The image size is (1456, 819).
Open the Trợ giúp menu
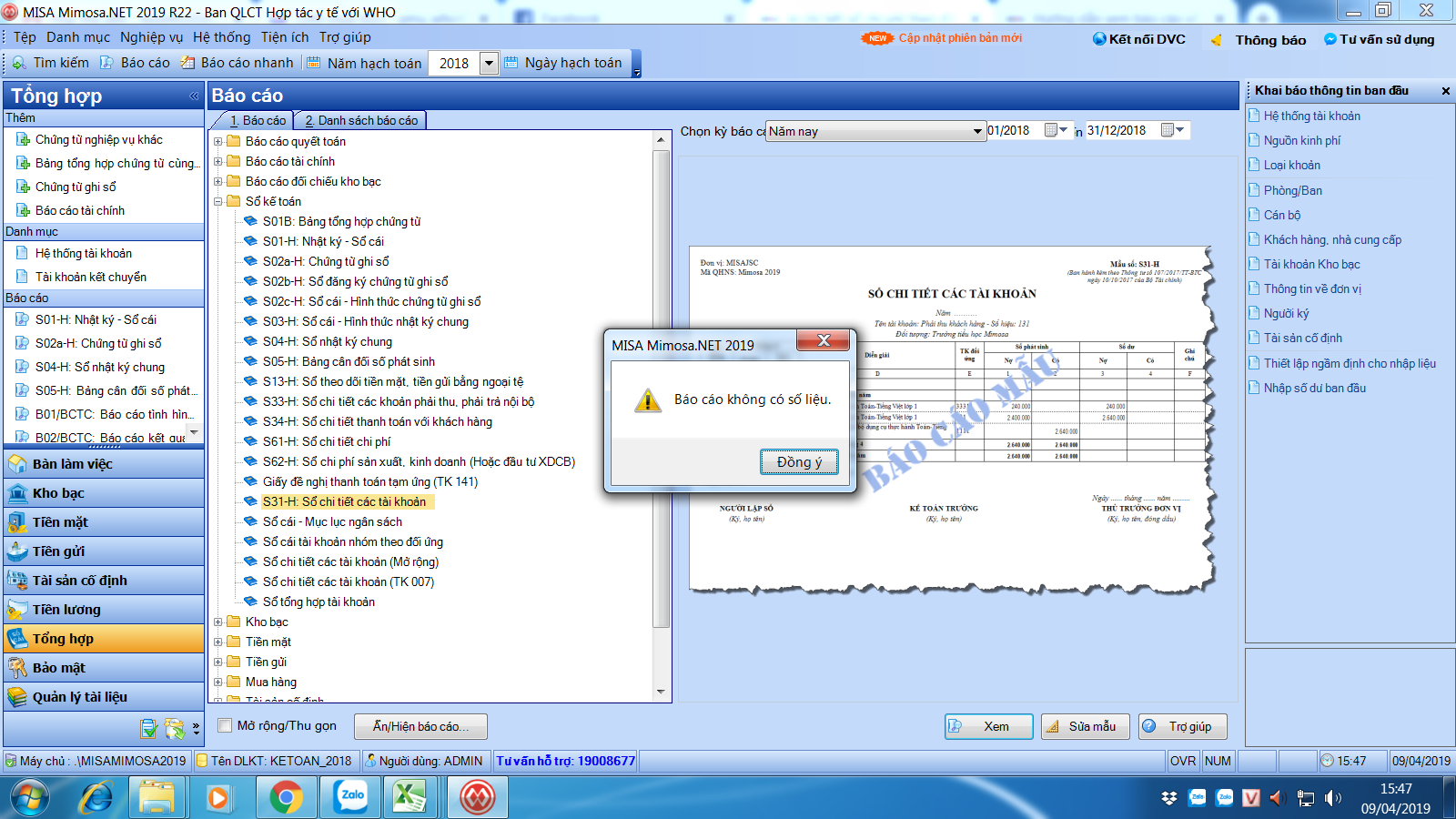(345, 37)
